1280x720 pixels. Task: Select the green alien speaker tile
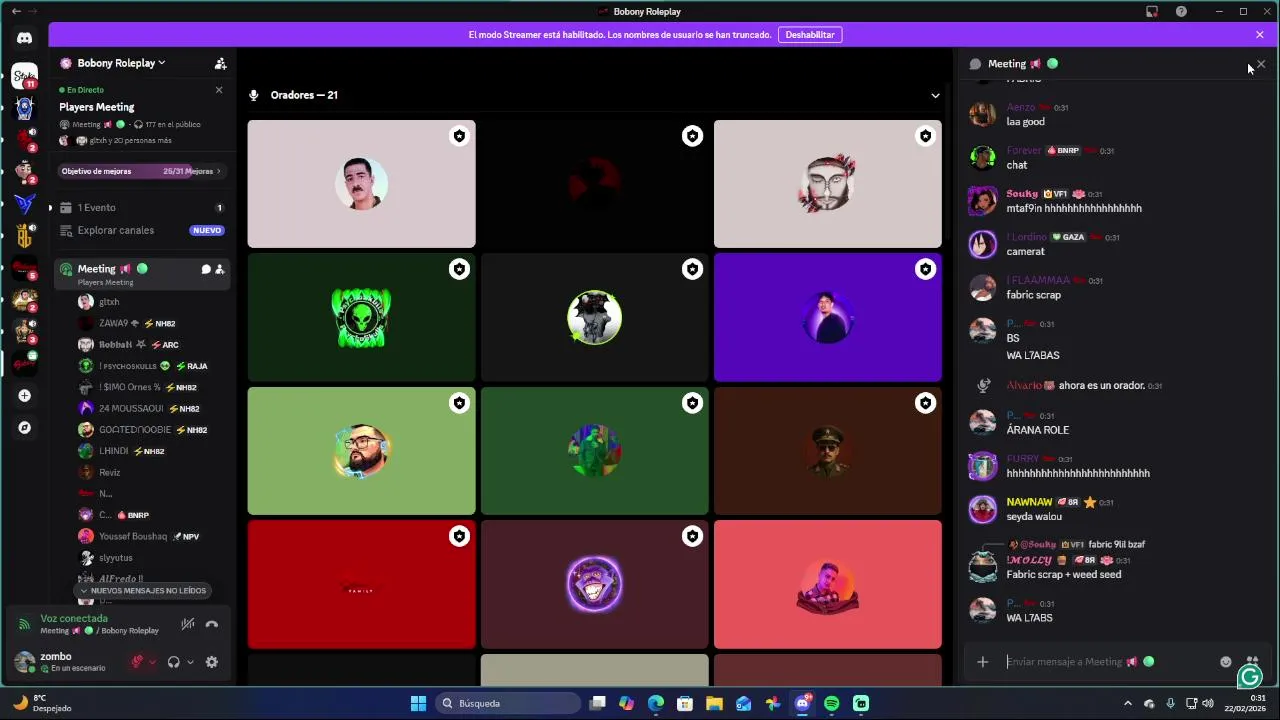point(361,318)
